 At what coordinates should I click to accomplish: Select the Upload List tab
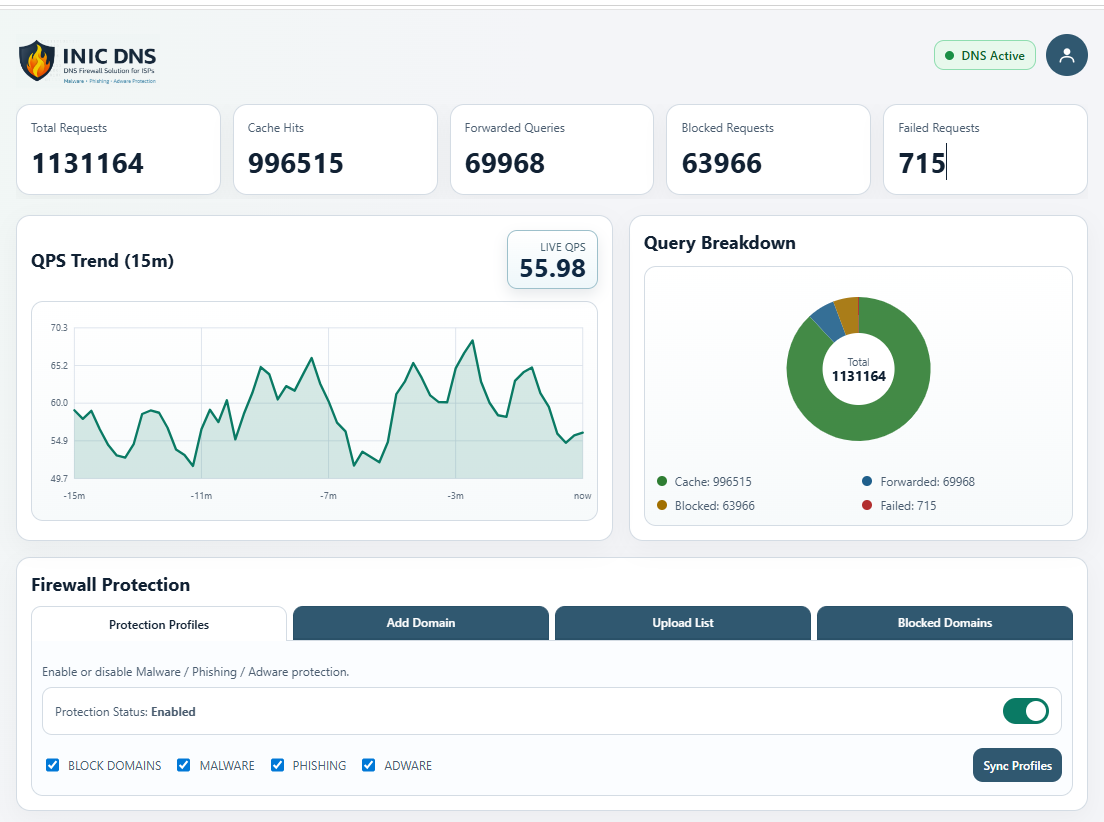(682, 623)
